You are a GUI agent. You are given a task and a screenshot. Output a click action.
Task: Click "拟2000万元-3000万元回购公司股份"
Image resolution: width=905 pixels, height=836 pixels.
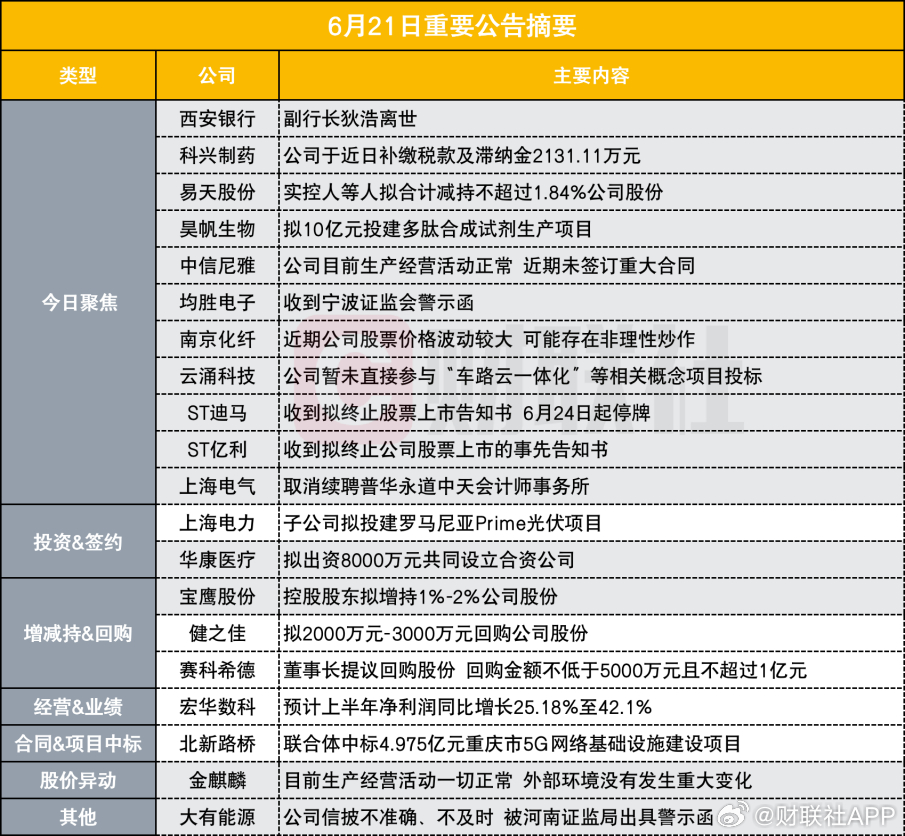point(436,633)
